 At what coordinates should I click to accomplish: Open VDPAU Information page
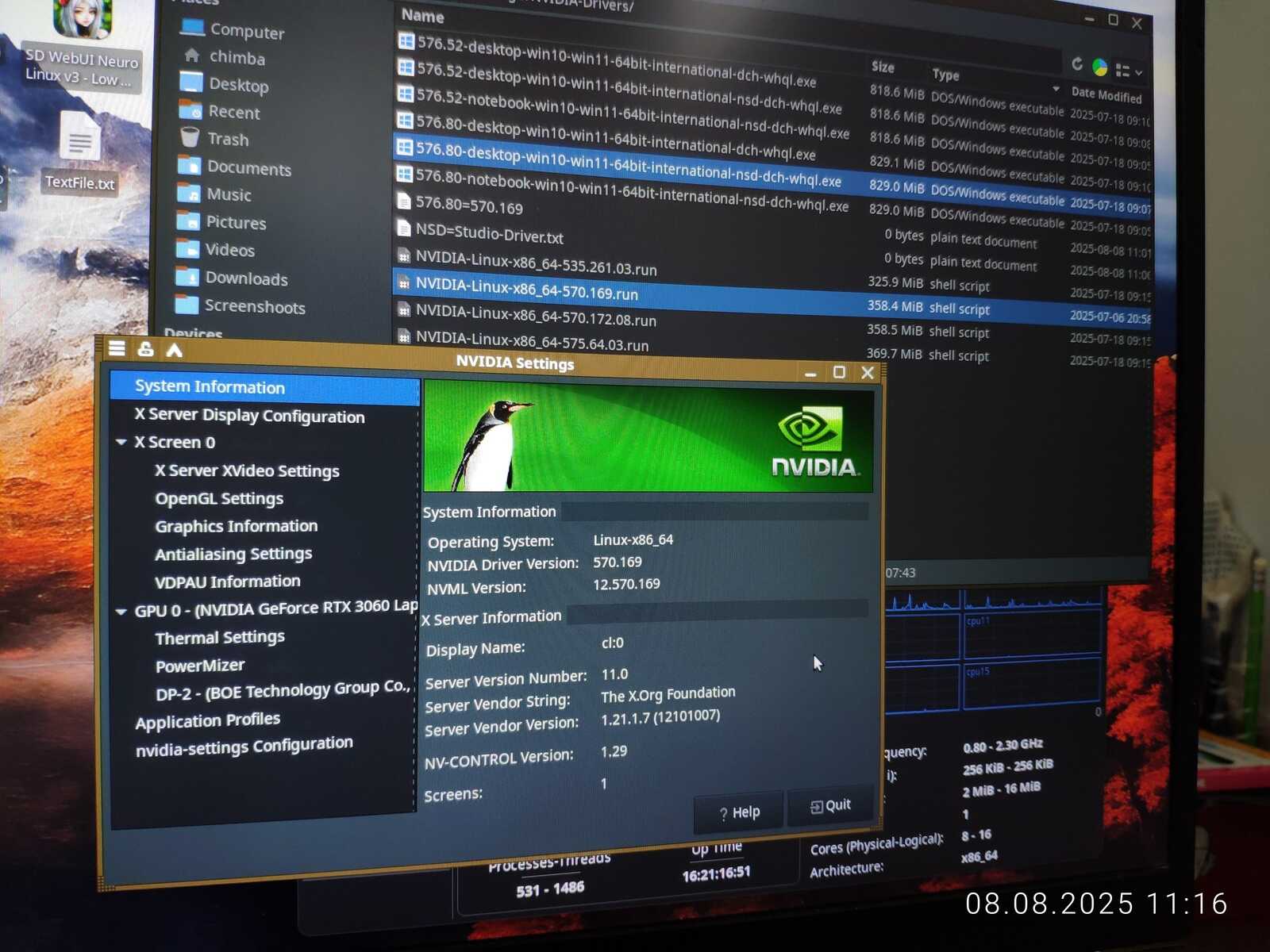click(x=228, y=582)
